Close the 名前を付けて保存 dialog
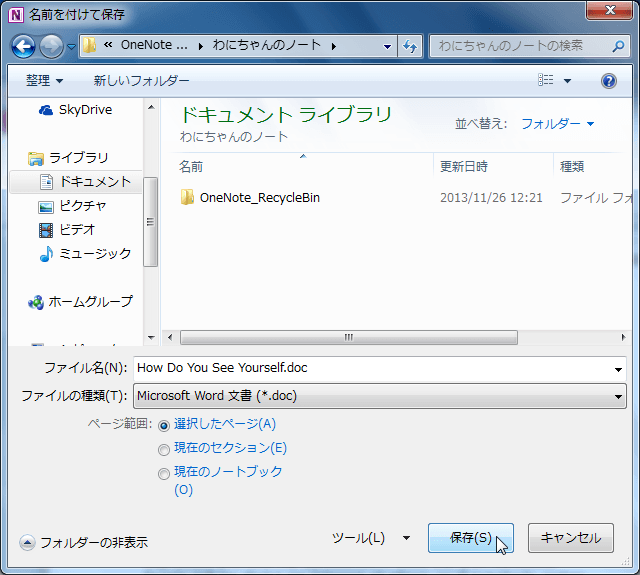The width and height of the screenshot is (640, 575). 609,10
